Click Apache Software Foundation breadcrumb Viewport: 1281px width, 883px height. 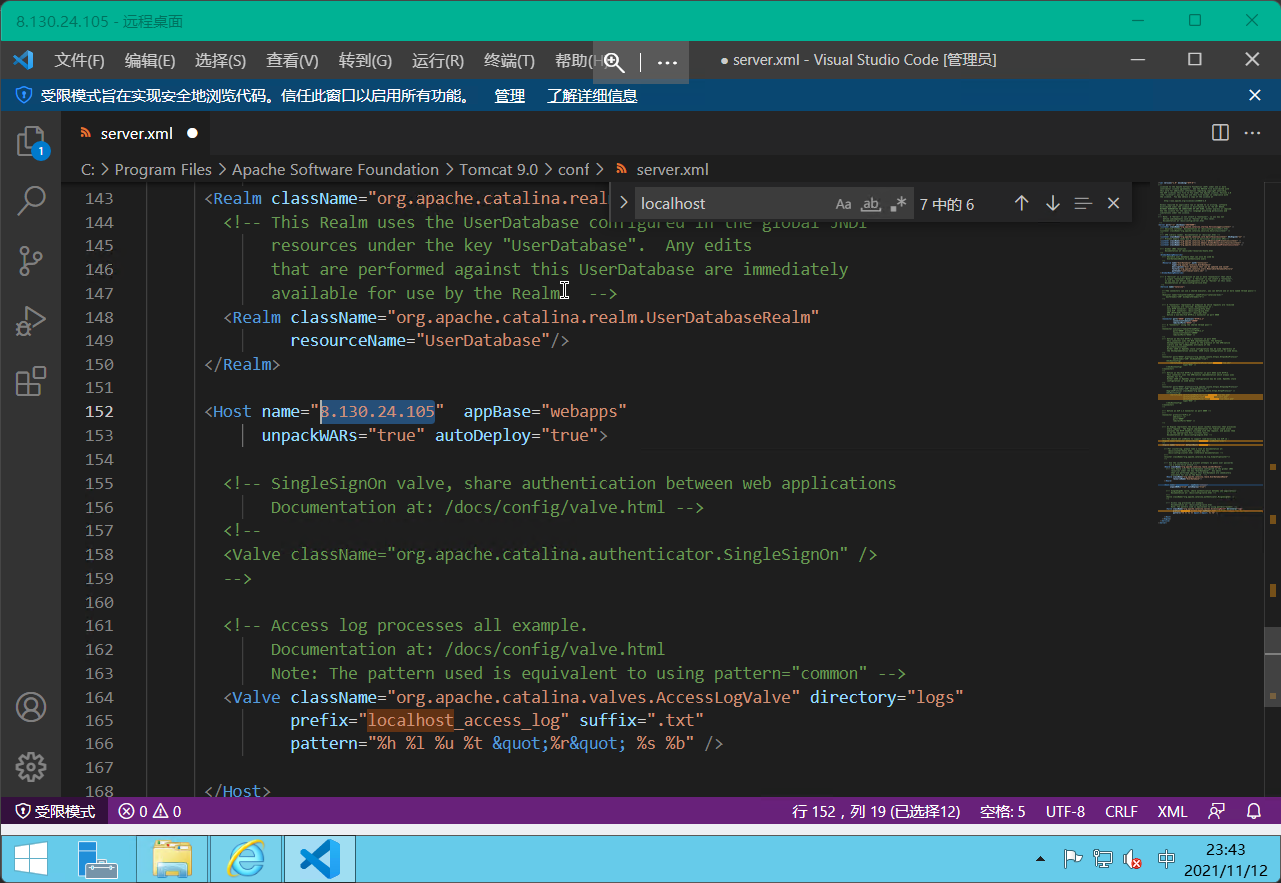335,170
